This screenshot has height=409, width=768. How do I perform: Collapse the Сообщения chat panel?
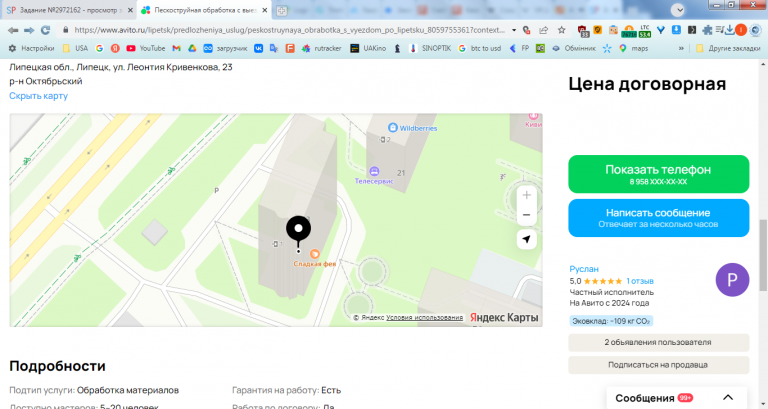(x=728, y=397)
